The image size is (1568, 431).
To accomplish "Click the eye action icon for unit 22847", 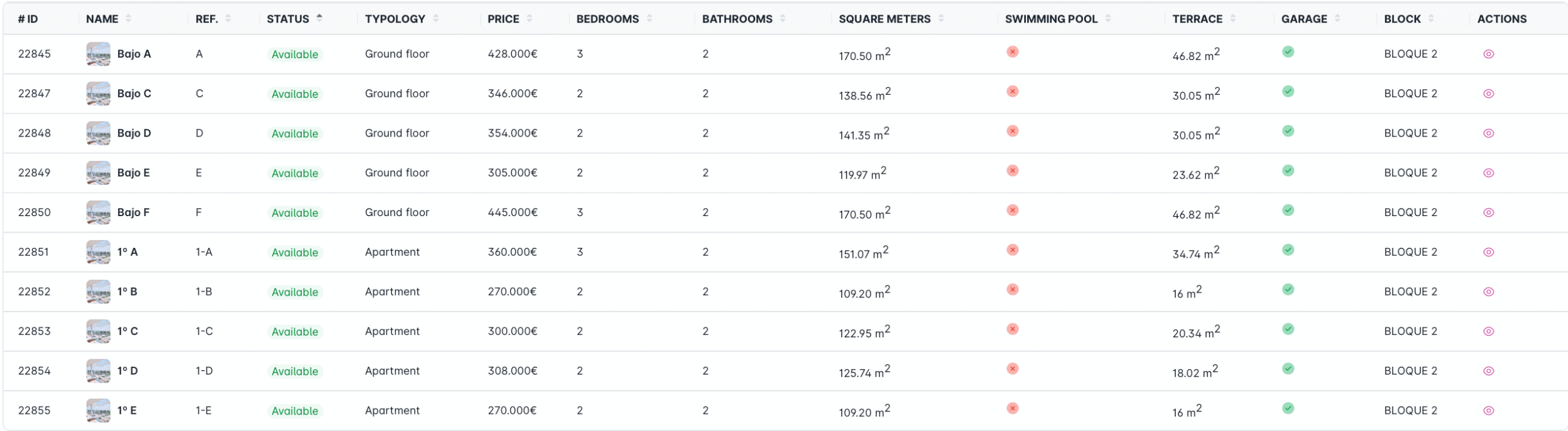I will (1488, 94).
